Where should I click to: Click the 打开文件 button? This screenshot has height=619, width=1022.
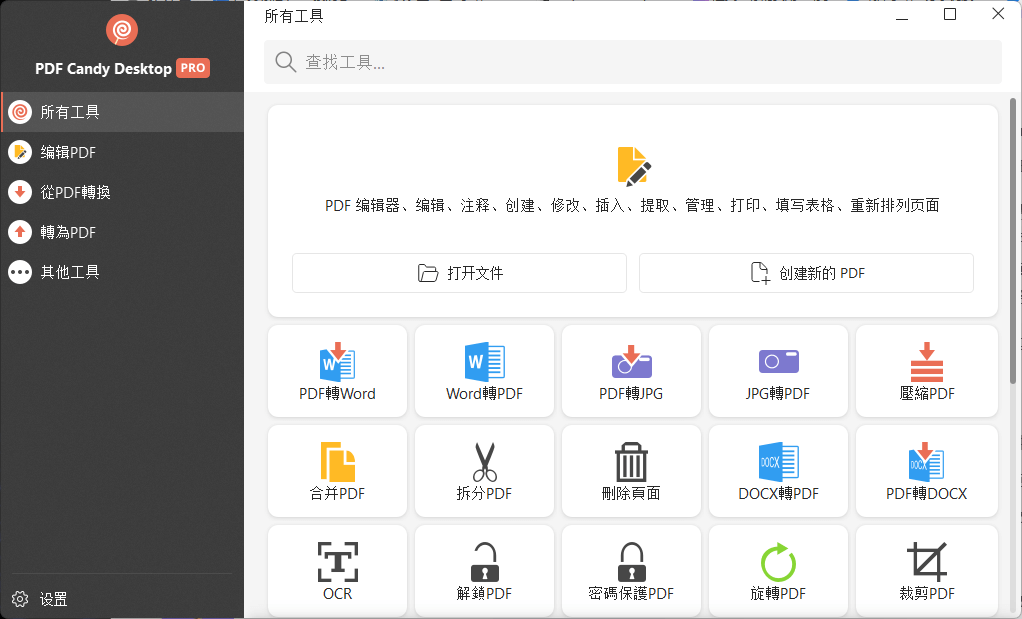(459, 272)
